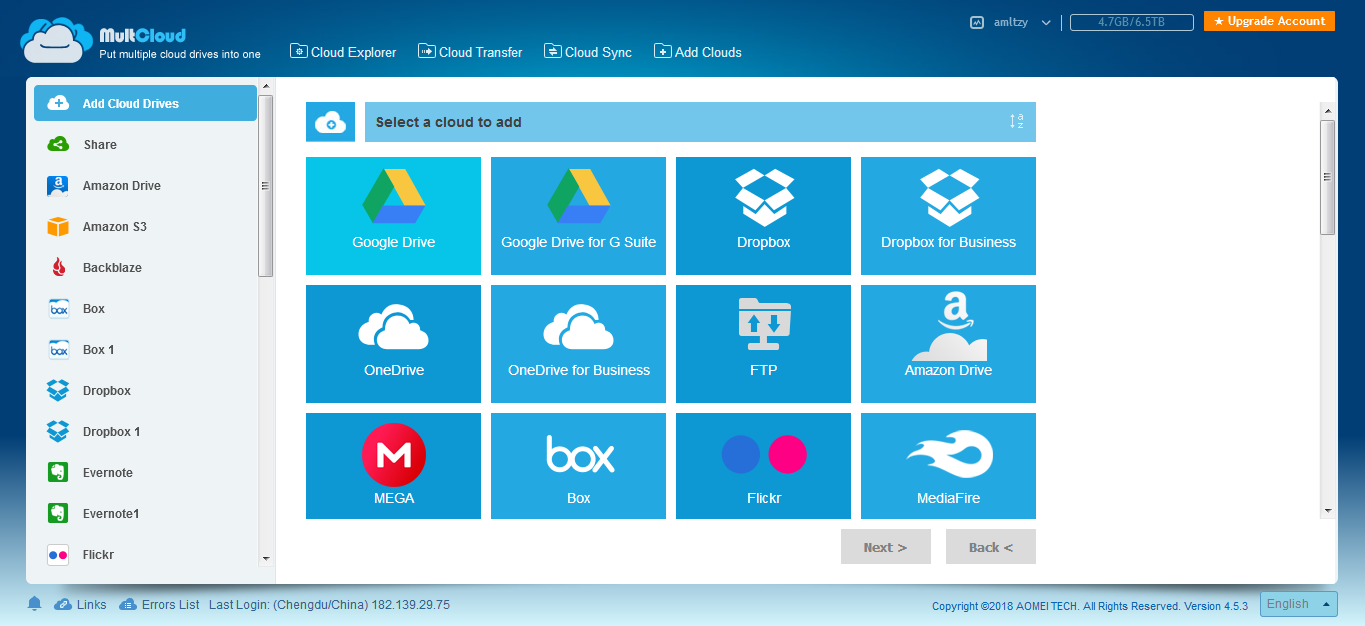Open the English language dropdown
This screenshot has height=626, width=1365.
click(1298, 604)
